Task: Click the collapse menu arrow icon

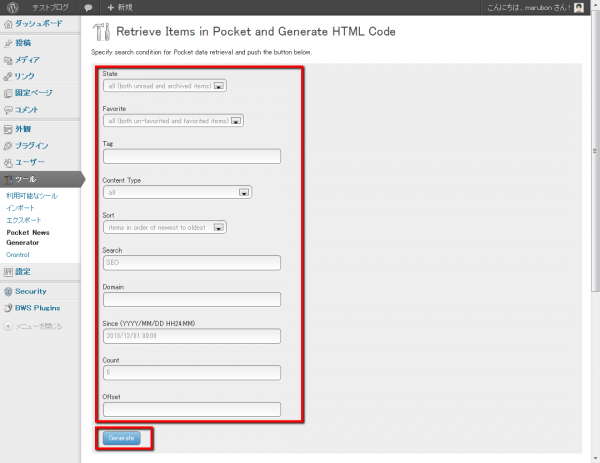Action: (x=8, y=326)
